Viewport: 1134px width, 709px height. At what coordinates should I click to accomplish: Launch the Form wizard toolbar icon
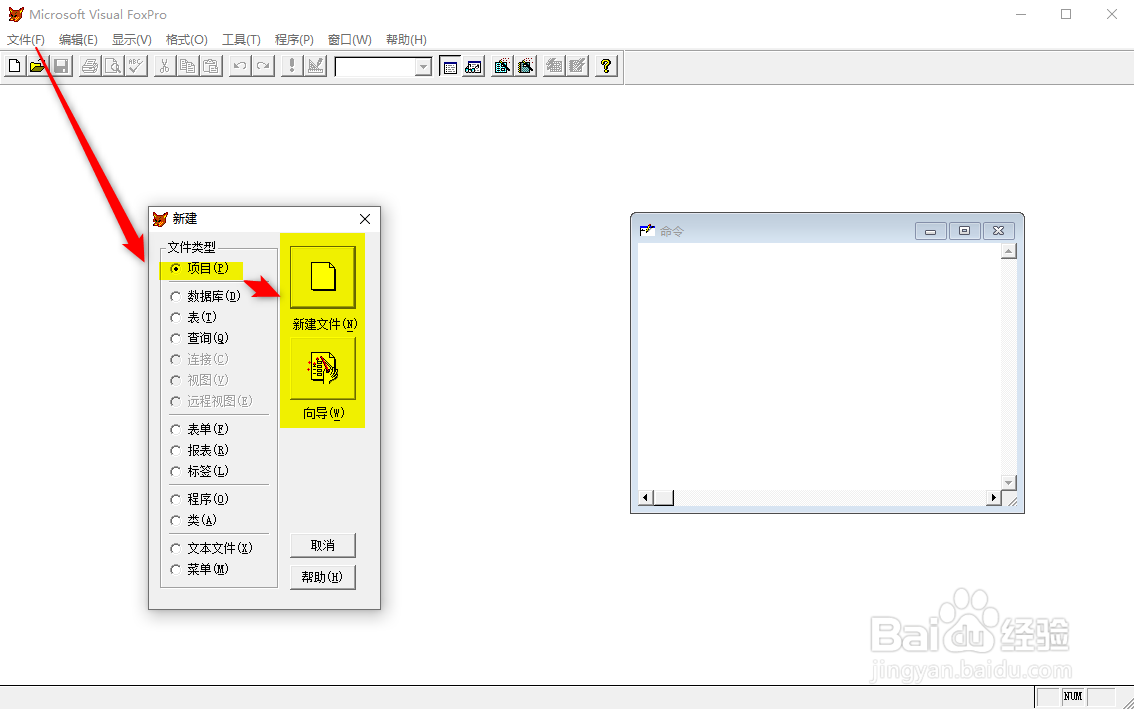(502, 67)
